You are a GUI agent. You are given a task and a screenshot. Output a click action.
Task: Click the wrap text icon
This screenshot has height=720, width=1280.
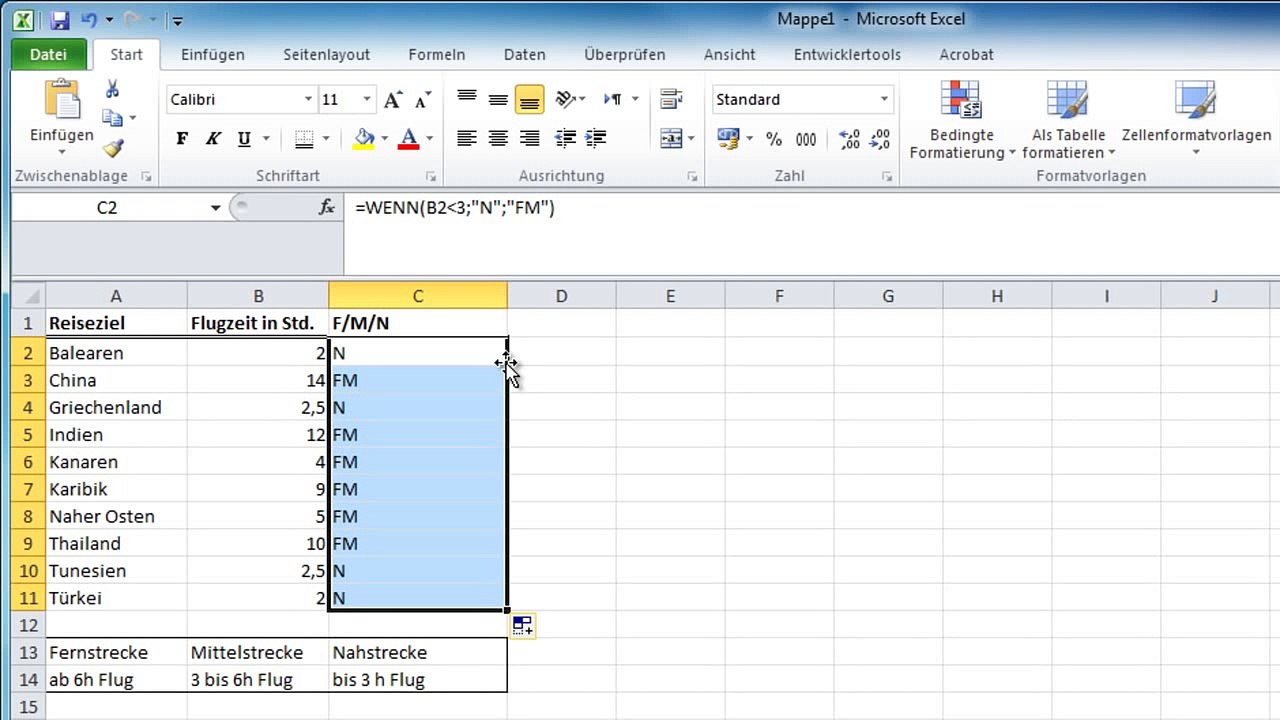(671, 98)
